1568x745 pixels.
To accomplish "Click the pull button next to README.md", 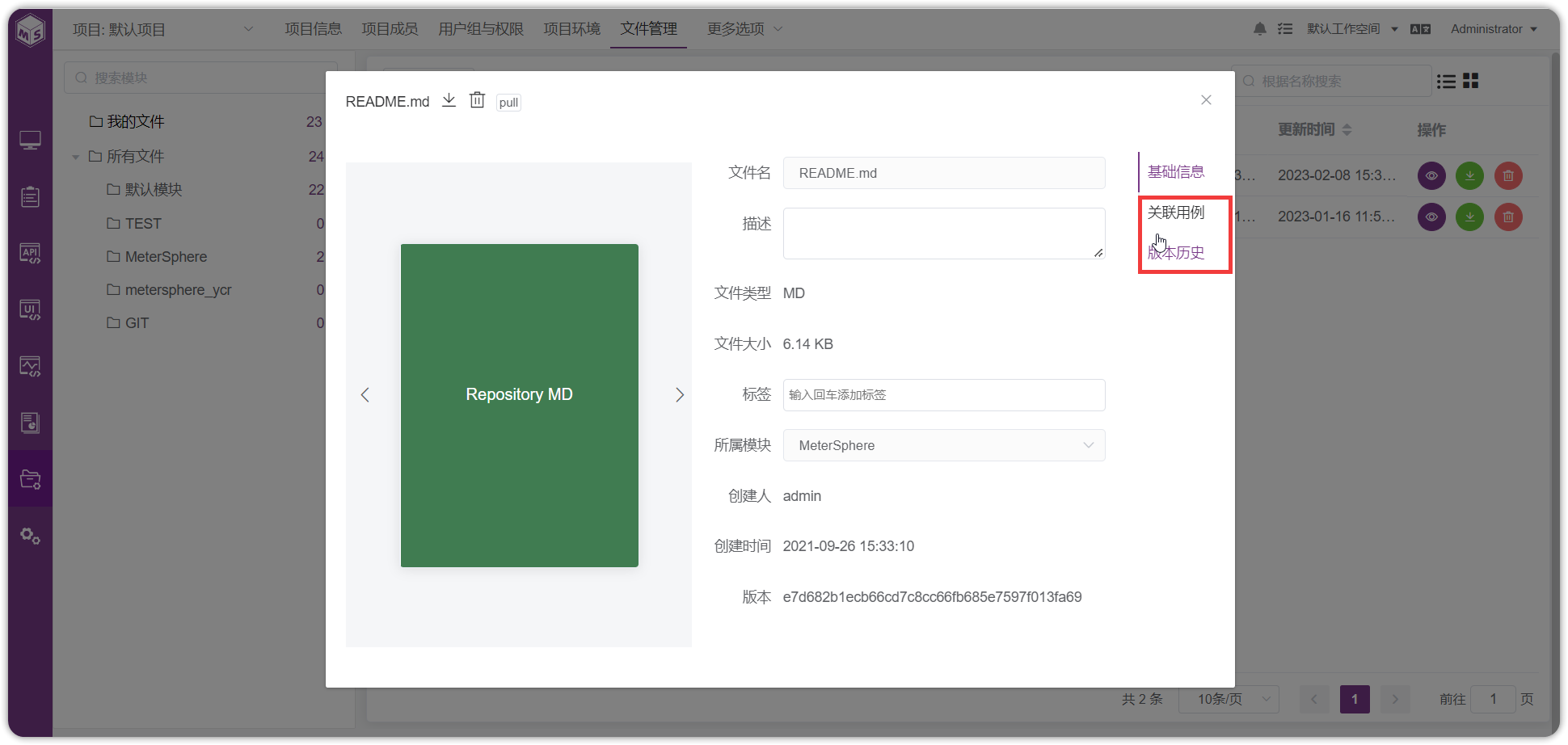I will 508,103.
